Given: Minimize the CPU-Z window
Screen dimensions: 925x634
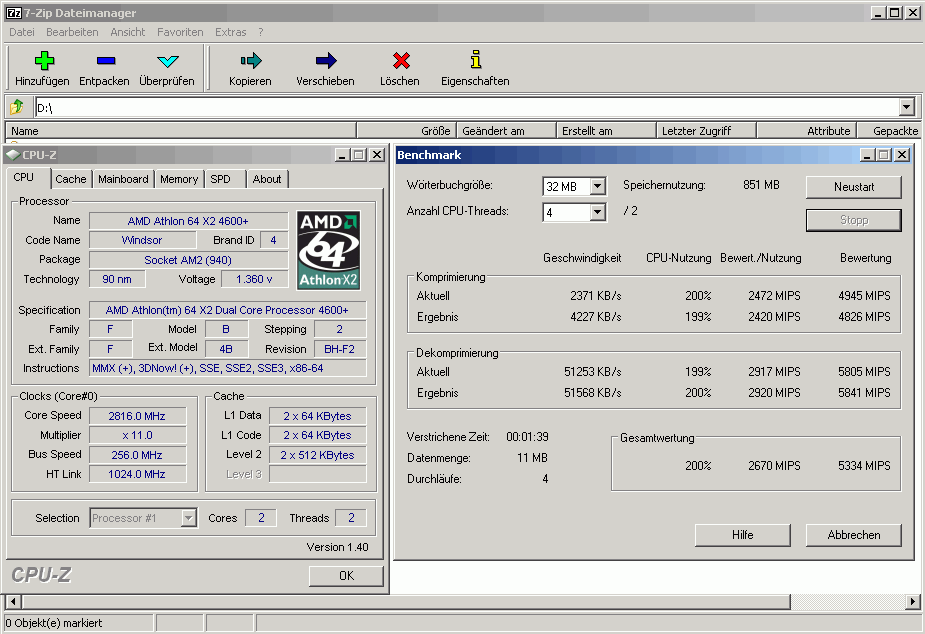Looking at the screenshot, I should click(342, 155).
